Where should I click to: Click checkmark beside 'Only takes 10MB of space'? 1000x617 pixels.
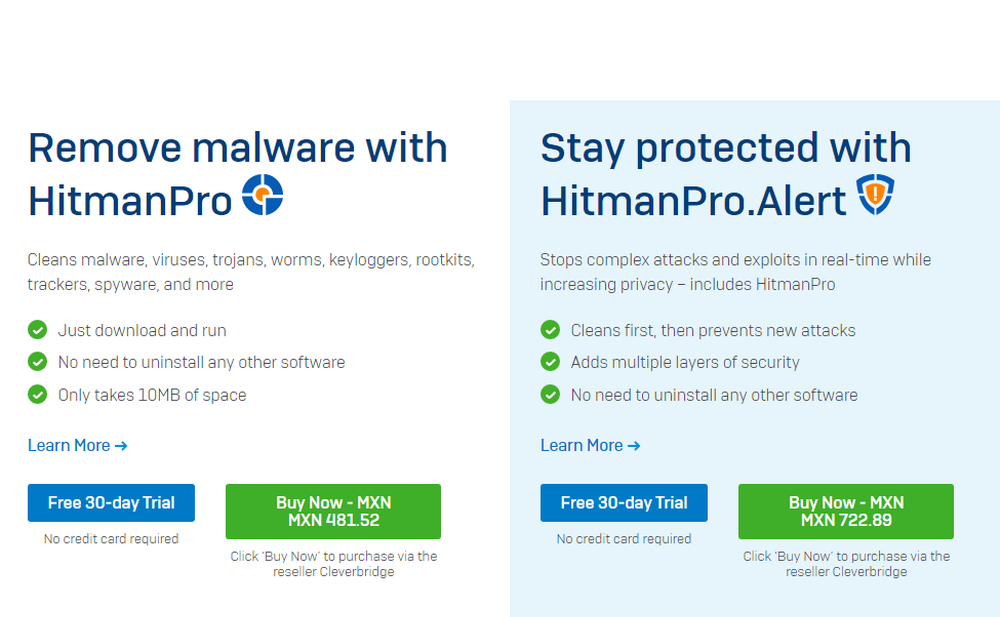pos(38,394)
